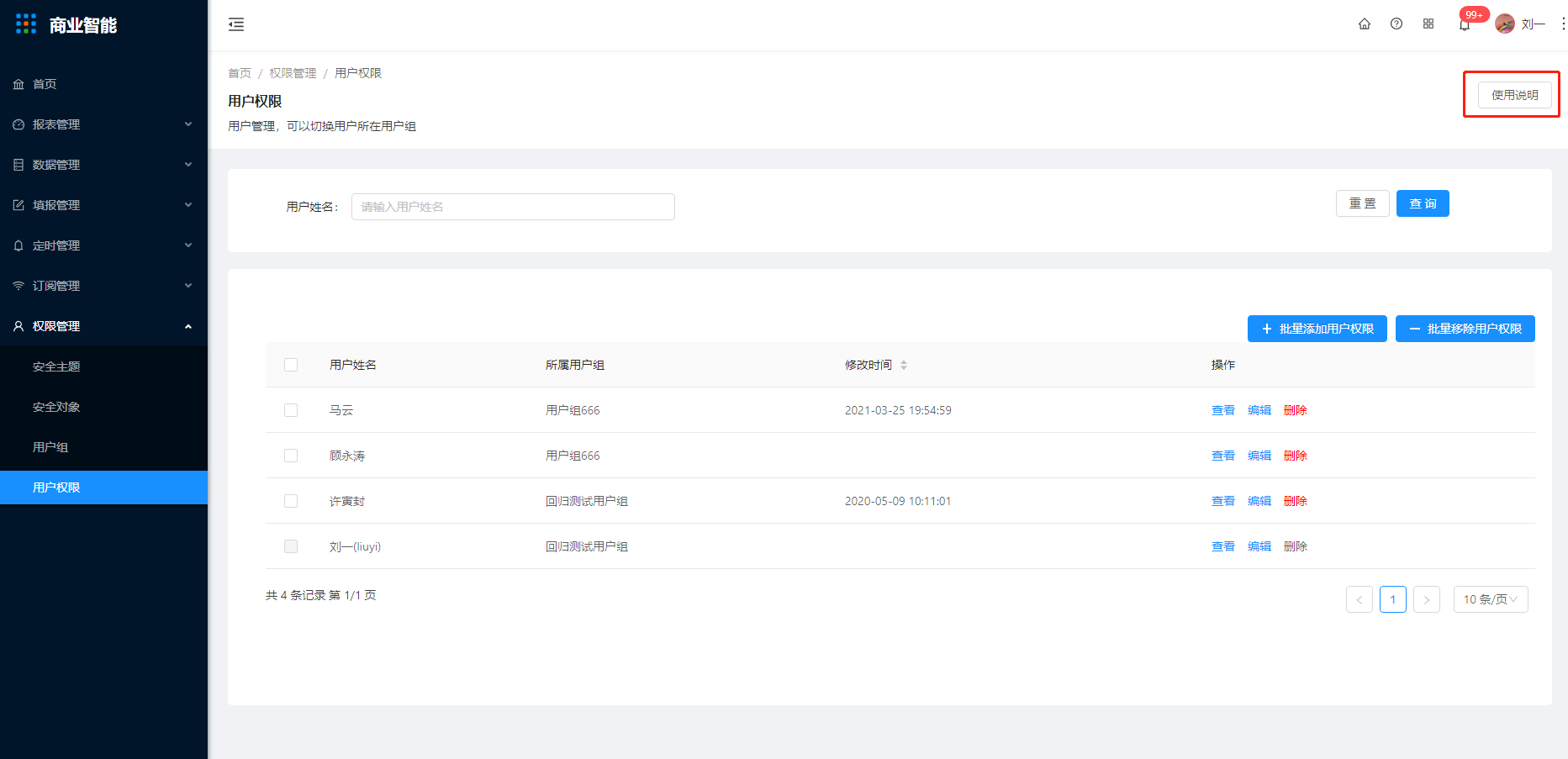Collapse the sidebar menu toggle icon
The height and width of the screenshot is (759, 1568).
[x=236, y=24]
